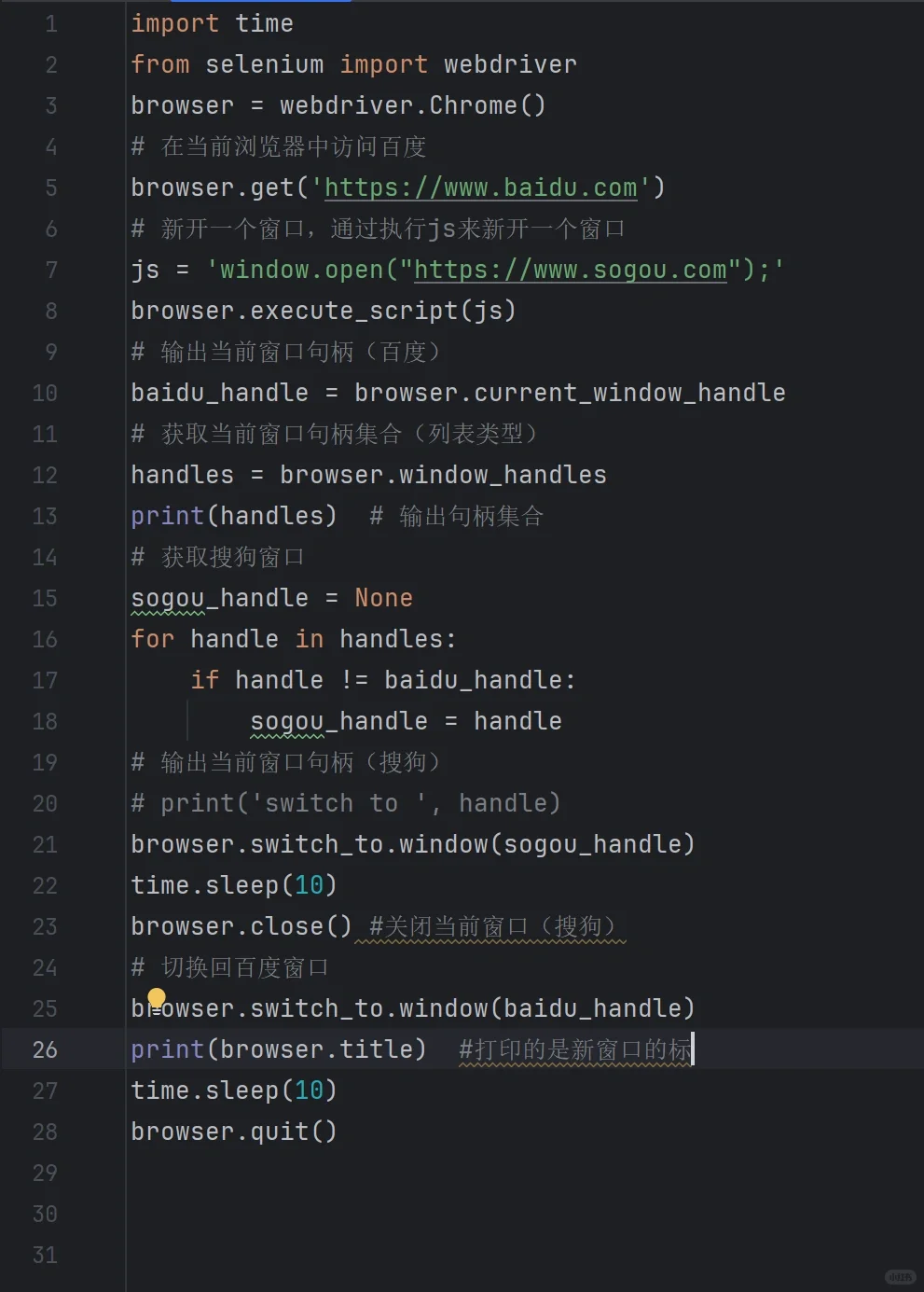924x1292 pixels.
Task: Open the https://www.sogou.com link
Action: click(570, 270)
